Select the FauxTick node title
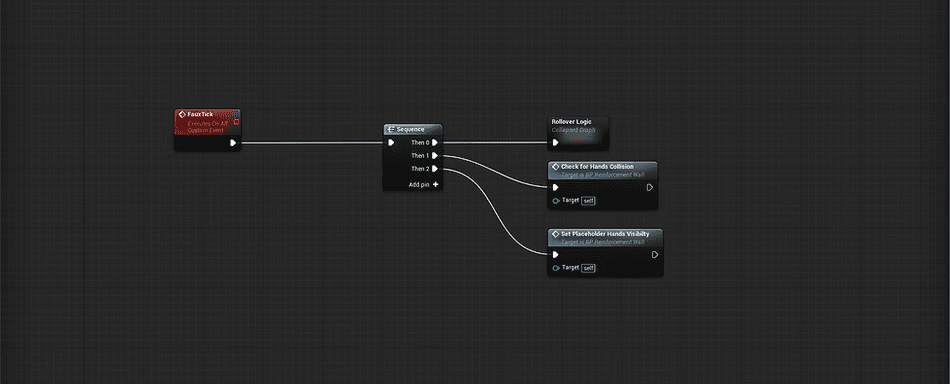Image resolution: width=950 pixels, height=384 pixels. (200, 114)
